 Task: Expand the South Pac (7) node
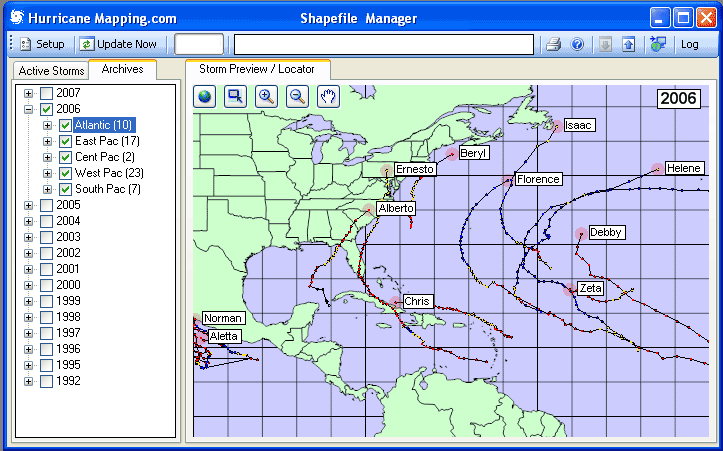pyautogui.click(x=47, y=189)
